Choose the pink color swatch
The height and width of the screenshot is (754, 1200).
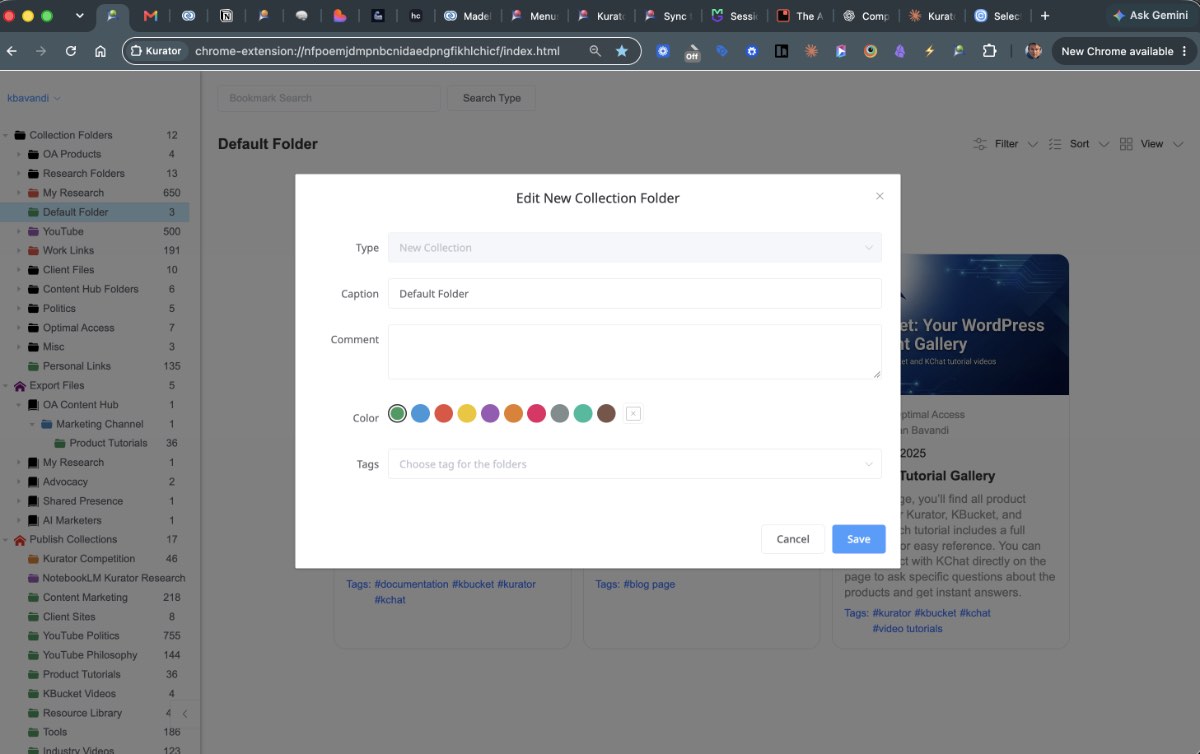[537, 413]
